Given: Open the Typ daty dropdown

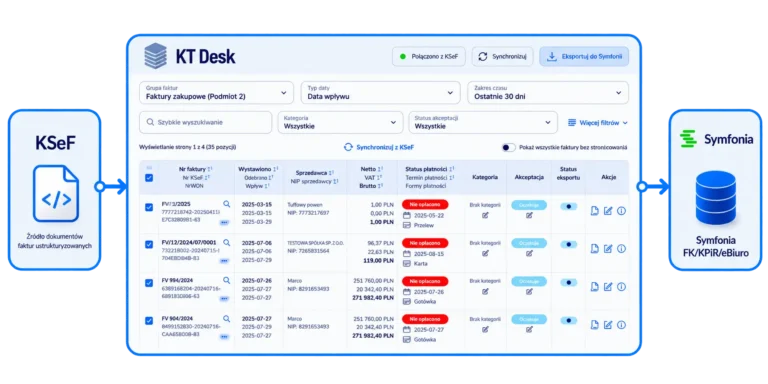Looking at the screenshot, I should coord(381,93).
